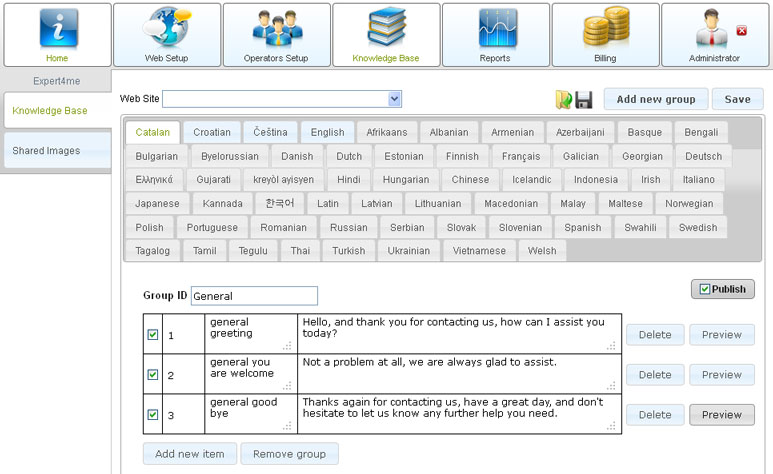773x474 pixels.
Task: Click the Group ID input field
Action: click(x=254, y=295)
